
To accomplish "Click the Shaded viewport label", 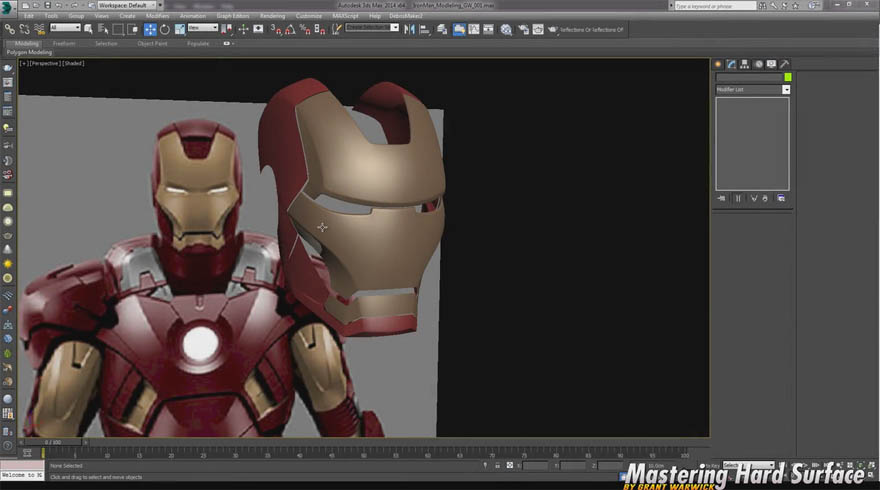I will 73,63.
